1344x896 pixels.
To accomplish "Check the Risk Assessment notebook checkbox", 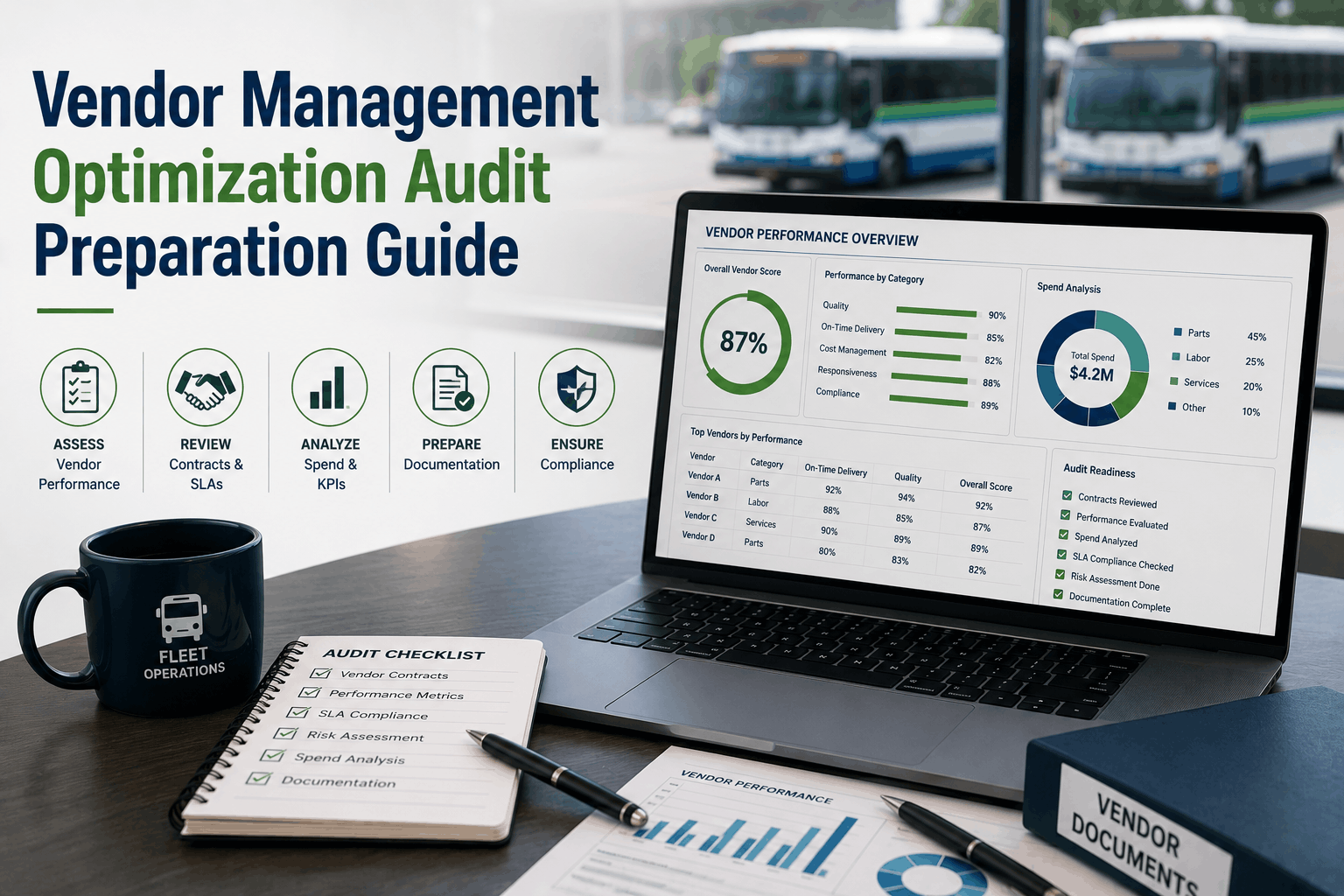I will (x=286, y=733).
